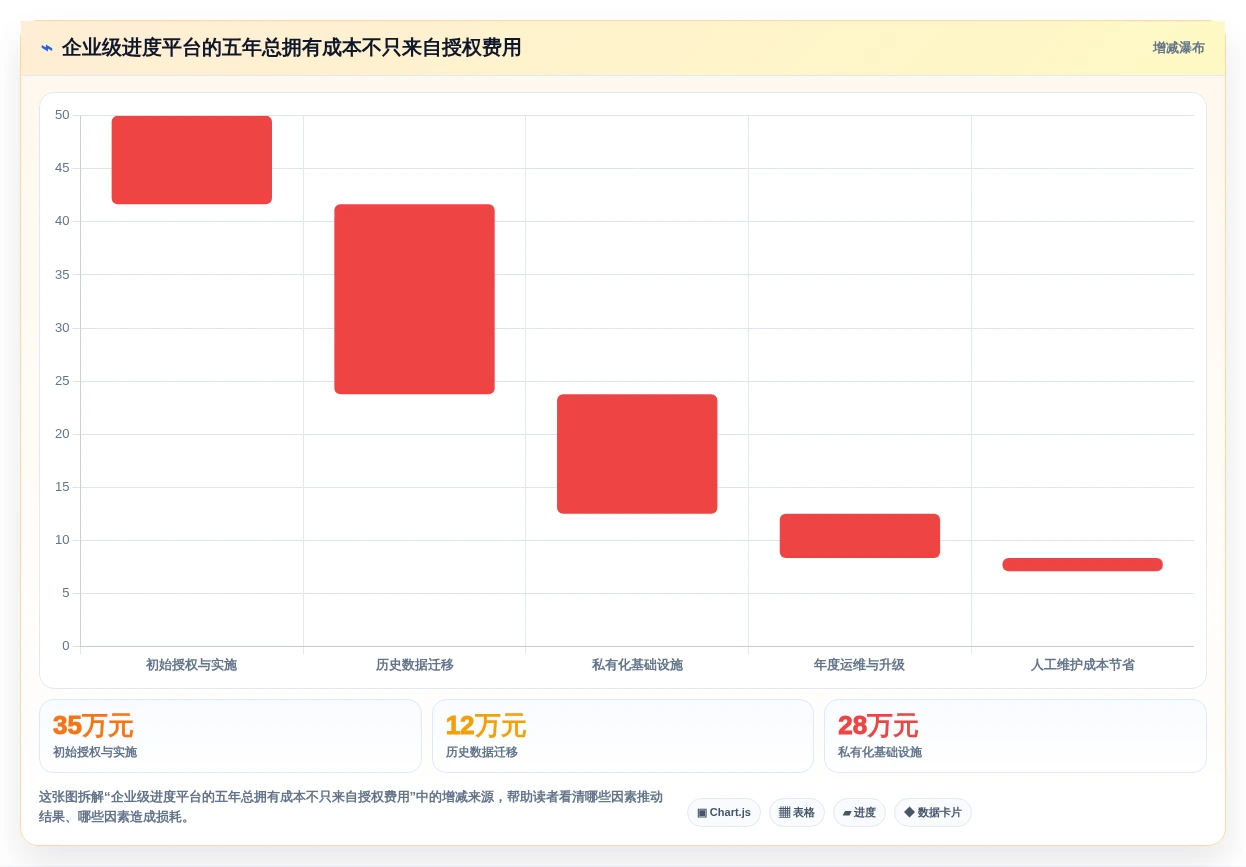This screenshot has width=1246, height=867.
Task: Open the 35万元 data card
Action: point(230,736)
